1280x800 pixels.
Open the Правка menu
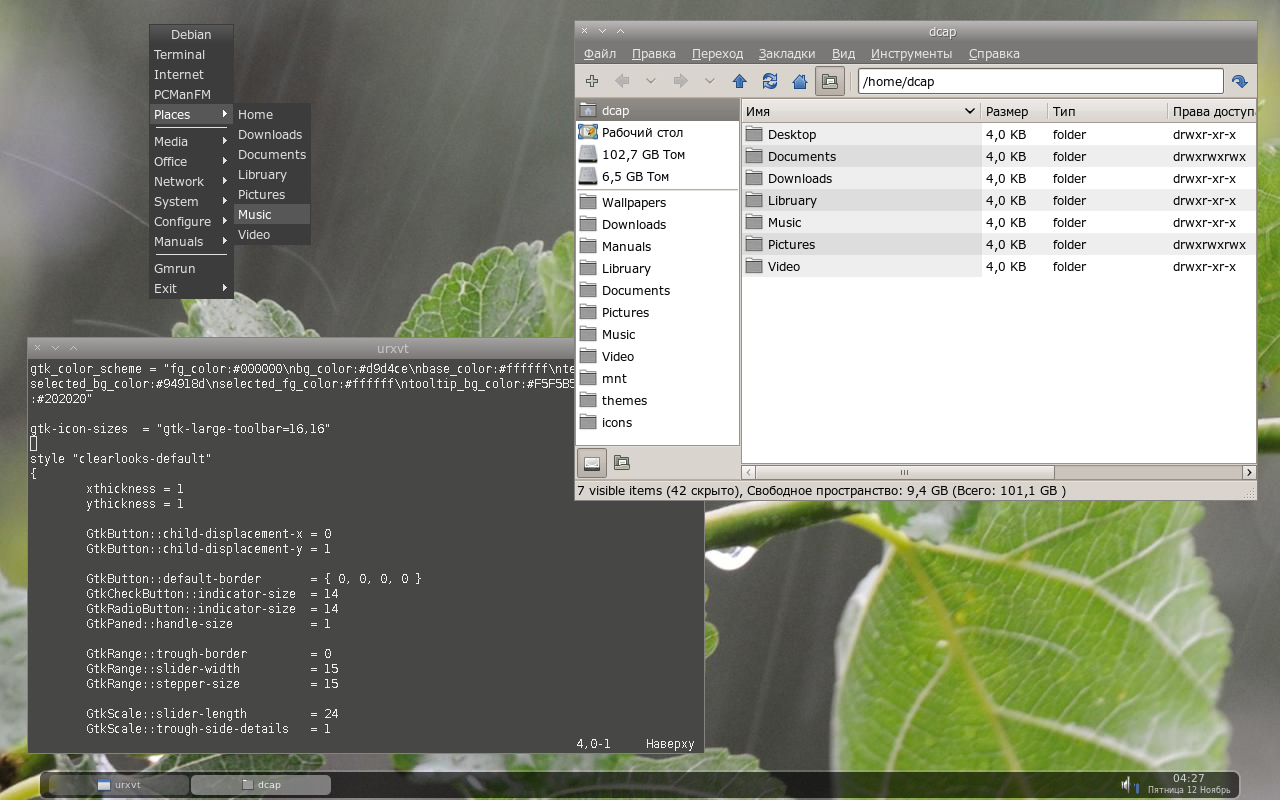[x=654, y=53]
